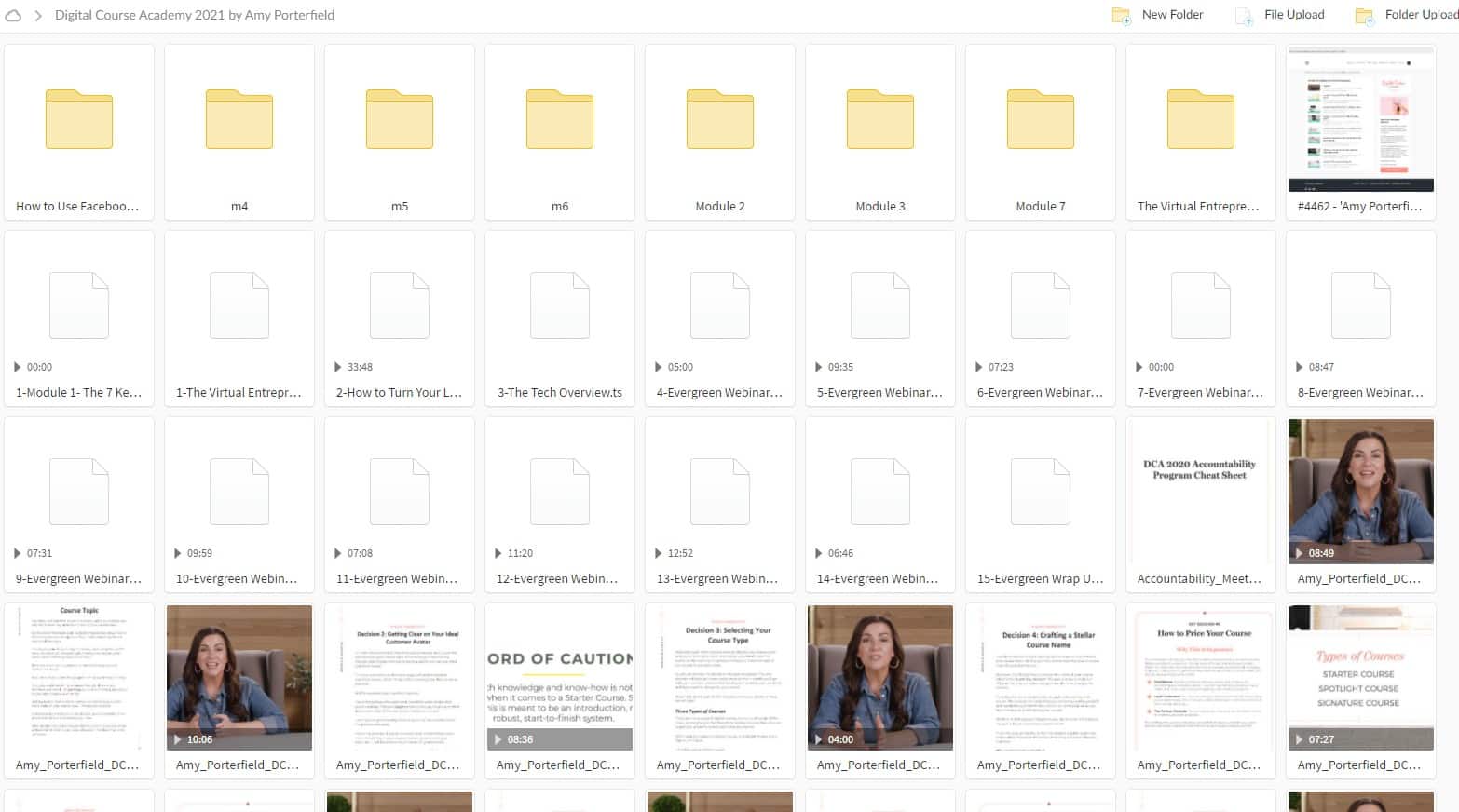
Task: Select the 13-Evergreen Webin... file icon
Action: coord(720,492)
